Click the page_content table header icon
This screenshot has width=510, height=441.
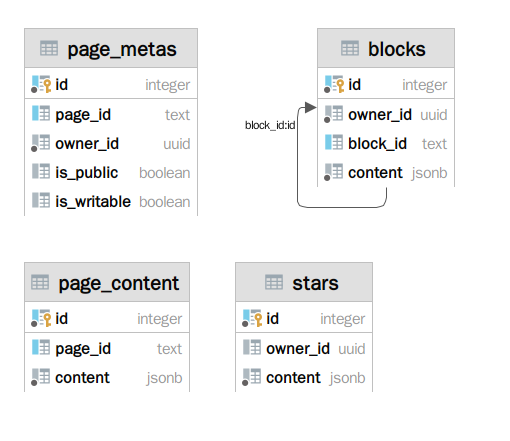[x=40, y=282]
